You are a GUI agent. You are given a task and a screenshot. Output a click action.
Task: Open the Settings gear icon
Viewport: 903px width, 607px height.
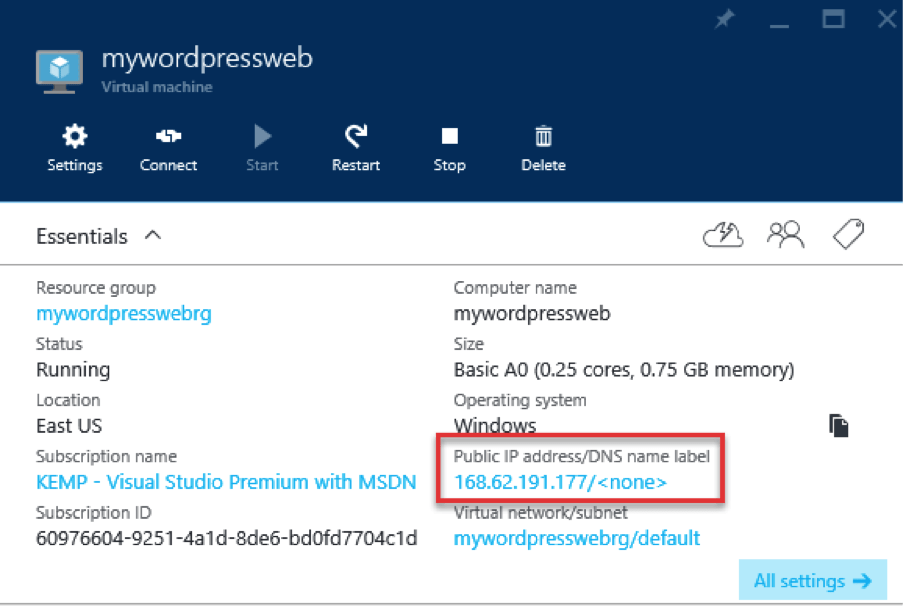74,137
